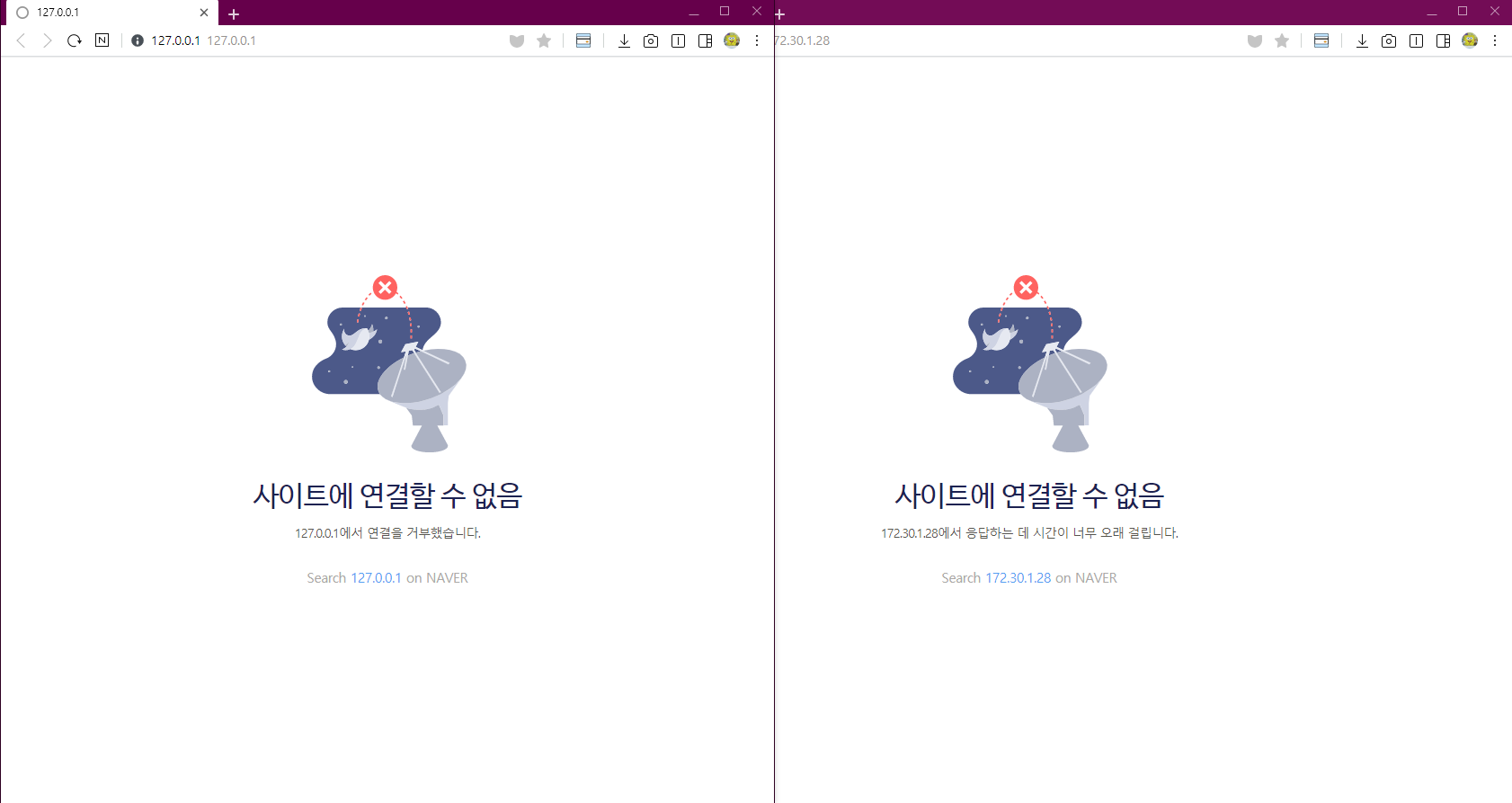The height and width of the screenshot is (803, 1512).
Task: Open NAVER home button in left window
Action: [x=102, y=40]
